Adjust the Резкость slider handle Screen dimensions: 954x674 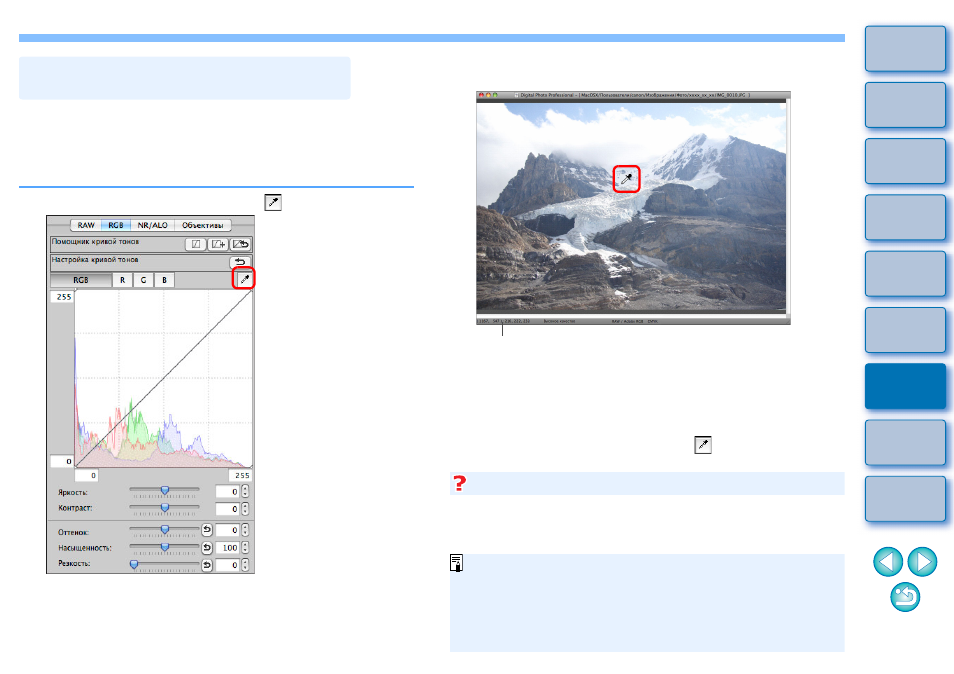134,565
